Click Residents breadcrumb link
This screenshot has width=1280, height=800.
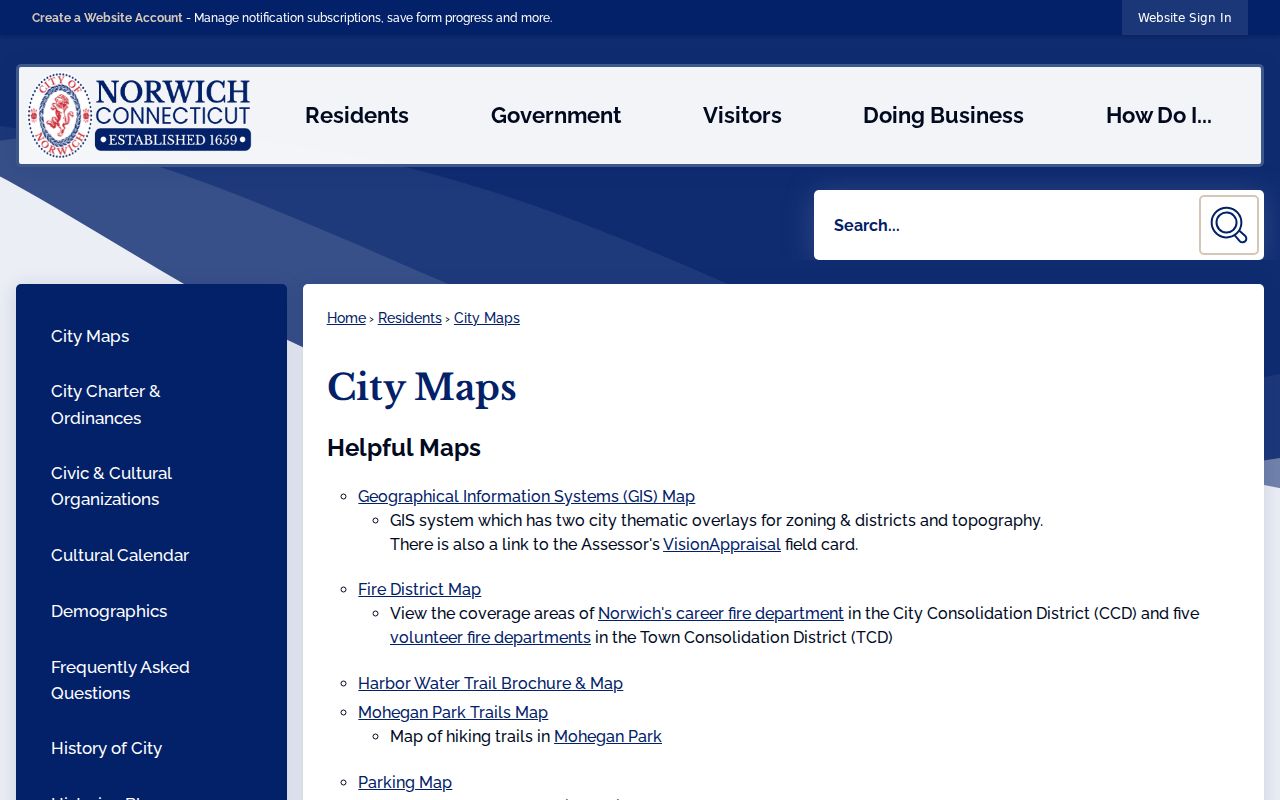click(410, 318)
